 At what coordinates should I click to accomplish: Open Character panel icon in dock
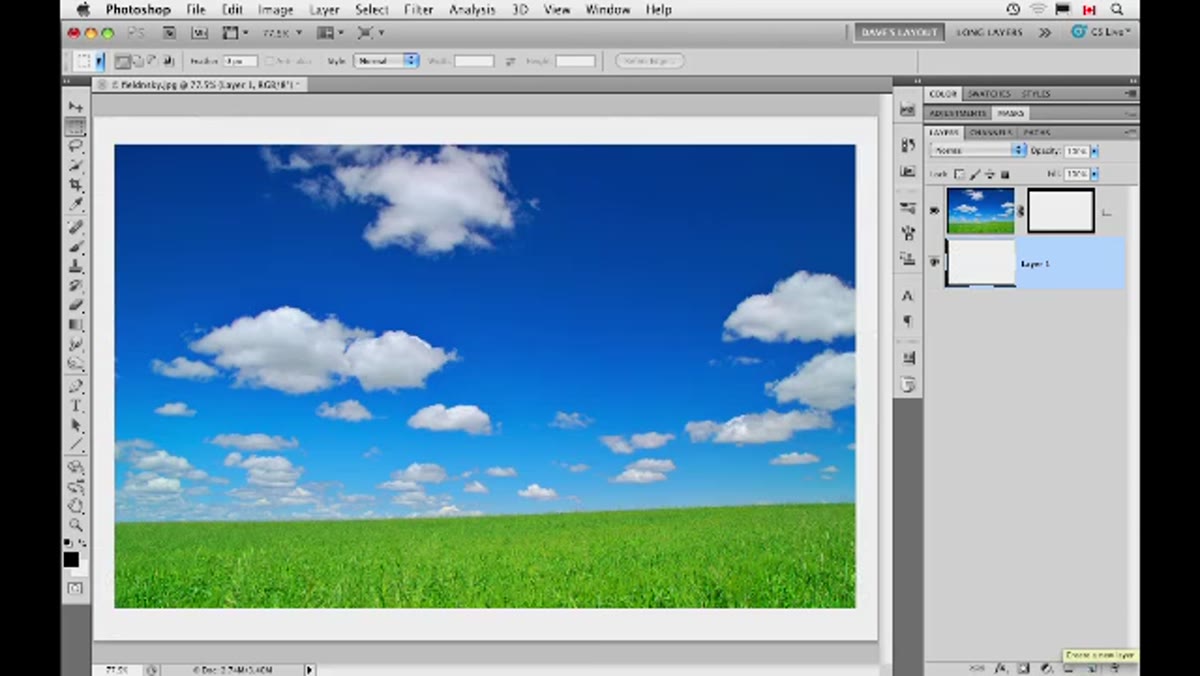(907, 296)
